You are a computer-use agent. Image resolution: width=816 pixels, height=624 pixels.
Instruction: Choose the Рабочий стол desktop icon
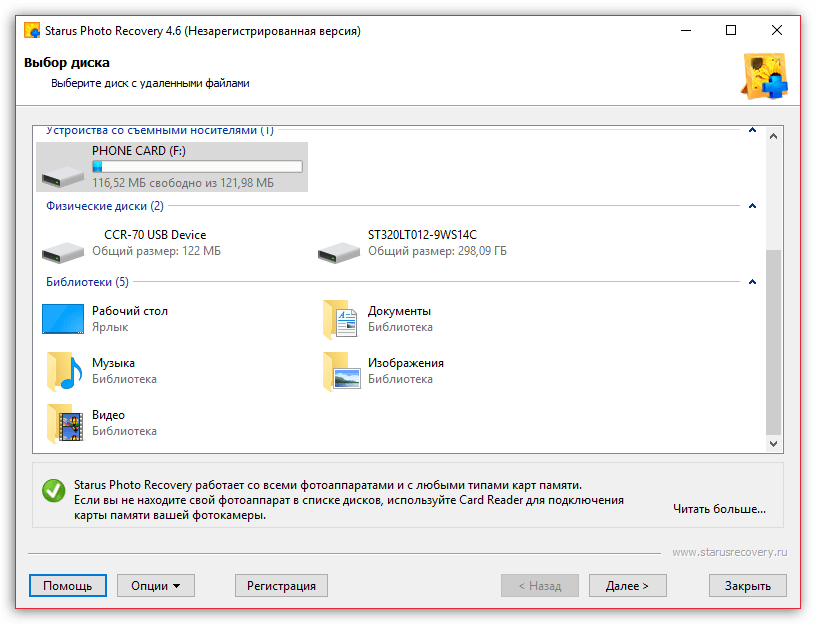(x=62, y=319)
